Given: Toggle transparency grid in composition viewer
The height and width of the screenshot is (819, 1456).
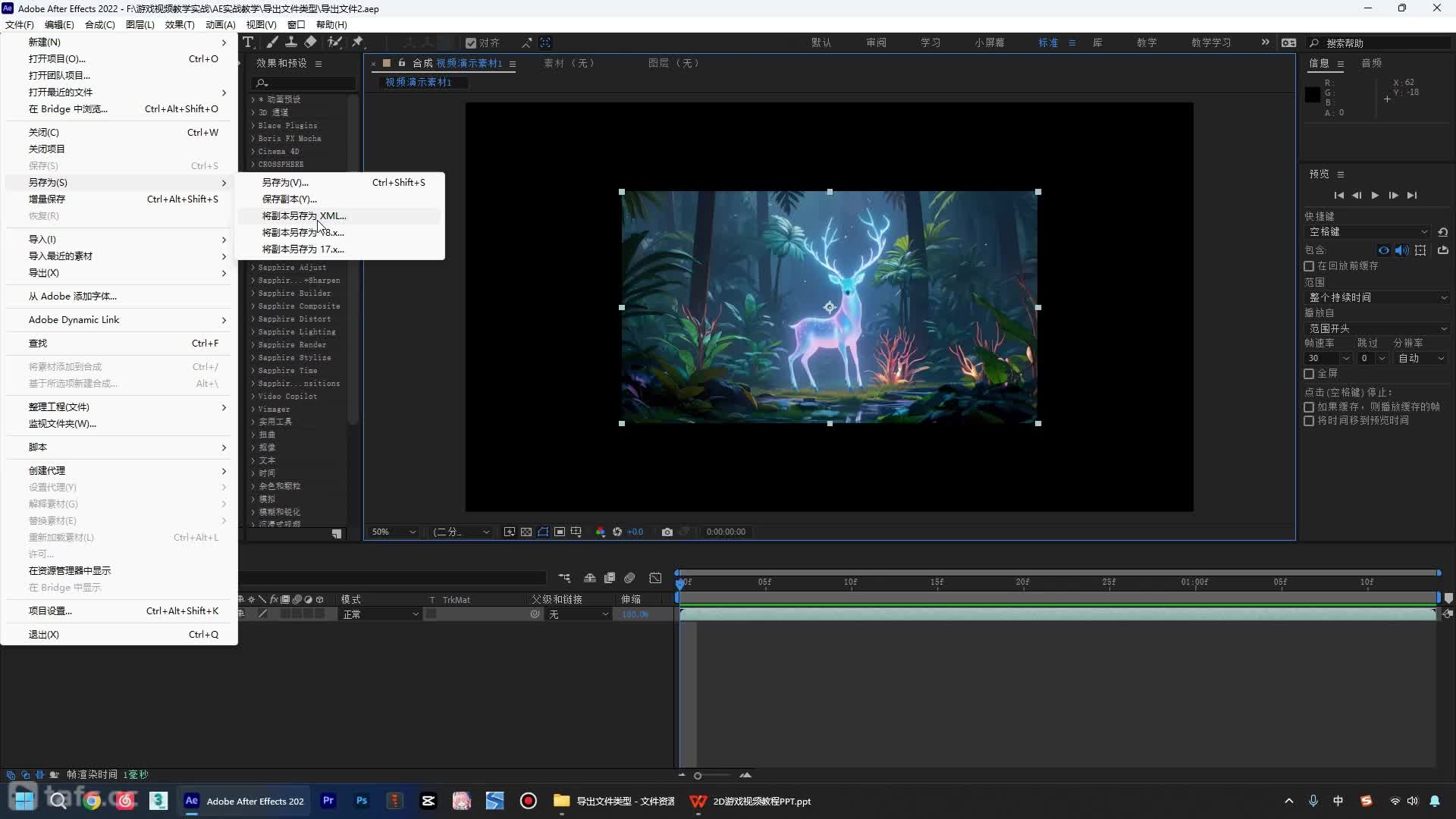Looking at the screenshot, I should pos(526,532).
